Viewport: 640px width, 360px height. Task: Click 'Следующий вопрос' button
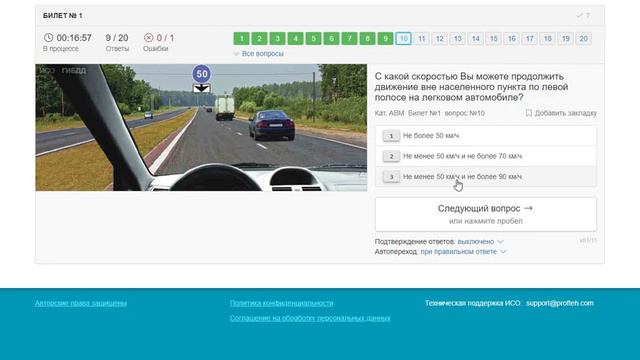click(x=486, y=214)
